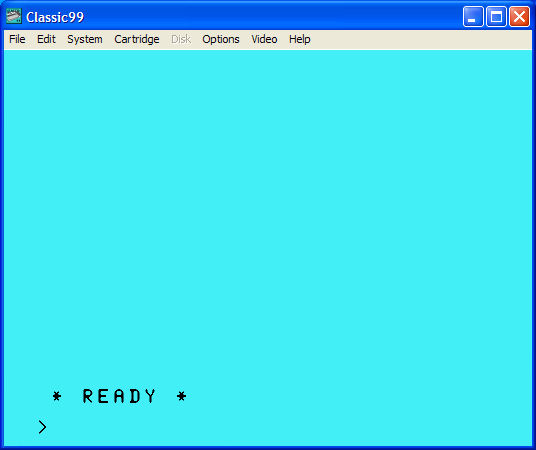The image size is (536, 450).
Task: Open the Video menu
Action: tap(264, 39)
